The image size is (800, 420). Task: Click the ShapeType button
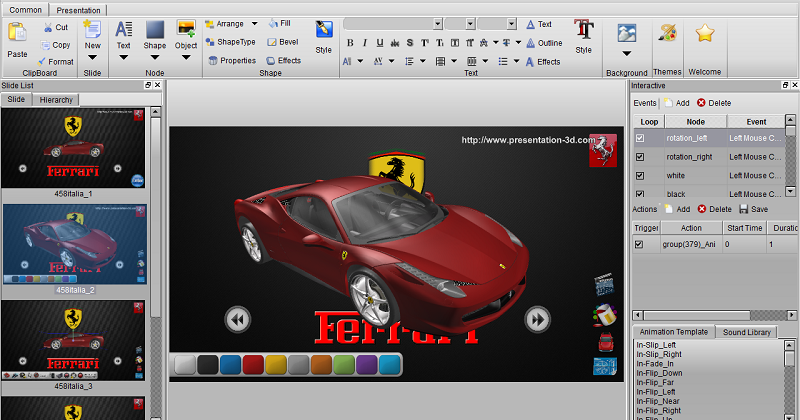[x=230, y=42]
